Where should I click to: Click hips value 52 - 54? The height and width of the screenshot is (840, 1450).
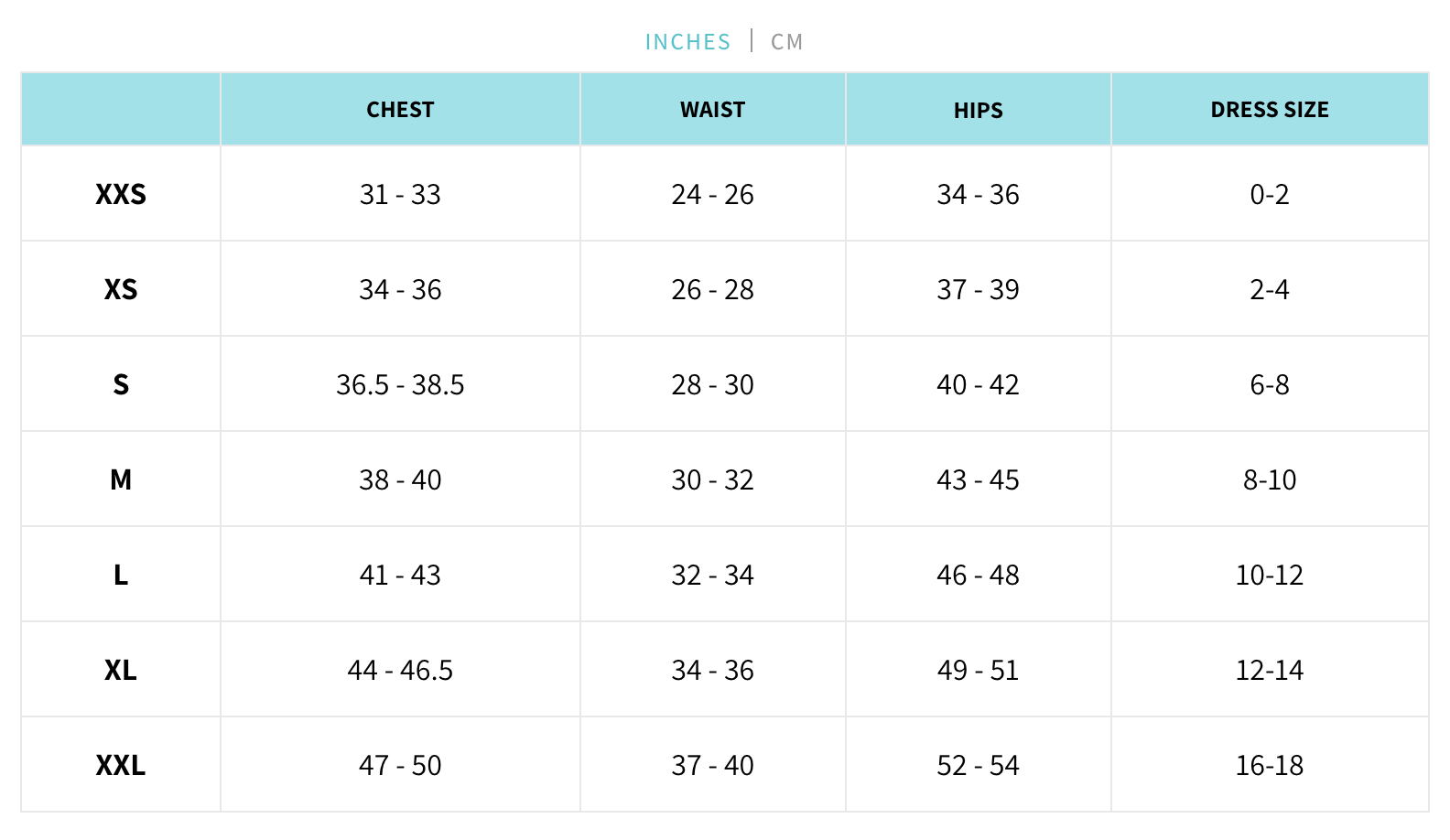click(978, 765)
